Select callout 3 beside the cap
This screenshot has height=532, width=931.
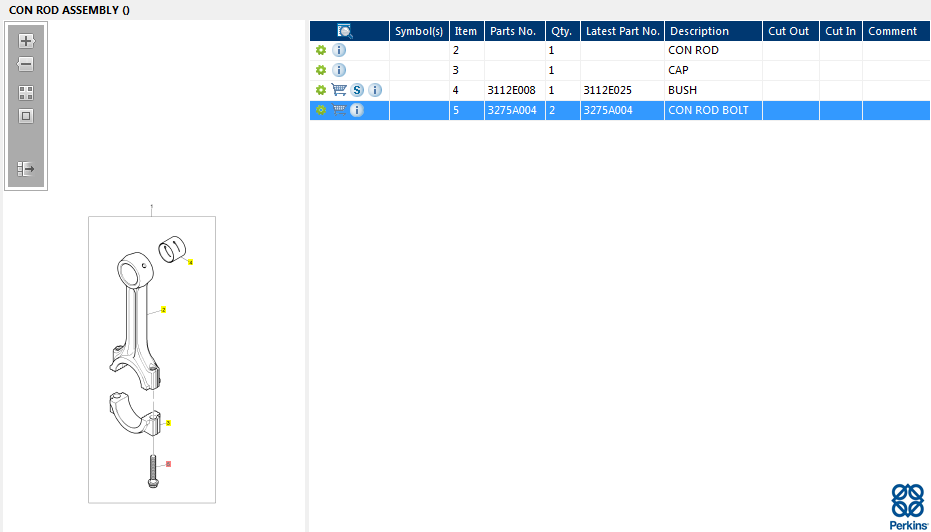click(x=168, y=423)
